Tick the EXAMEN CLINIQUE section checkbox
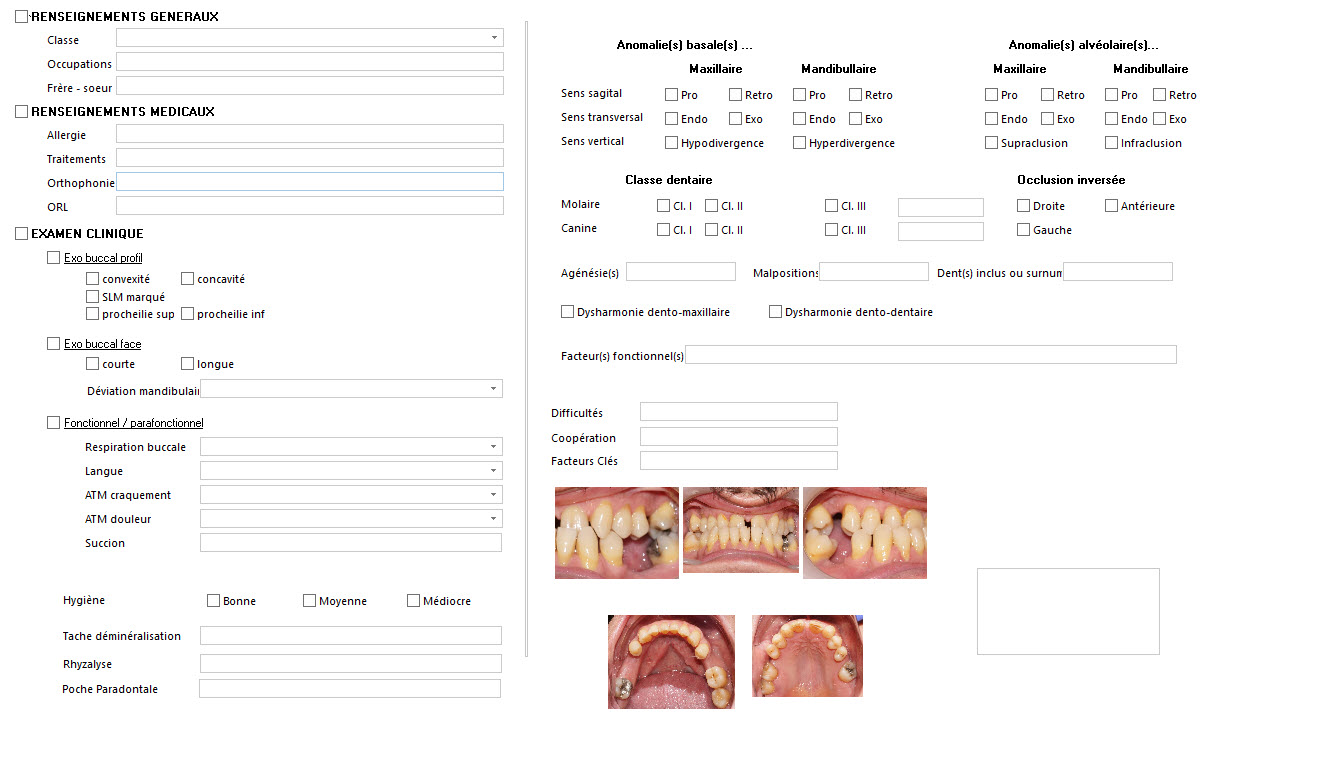This screenshot has height=782, width=1342. click(22, 234)
